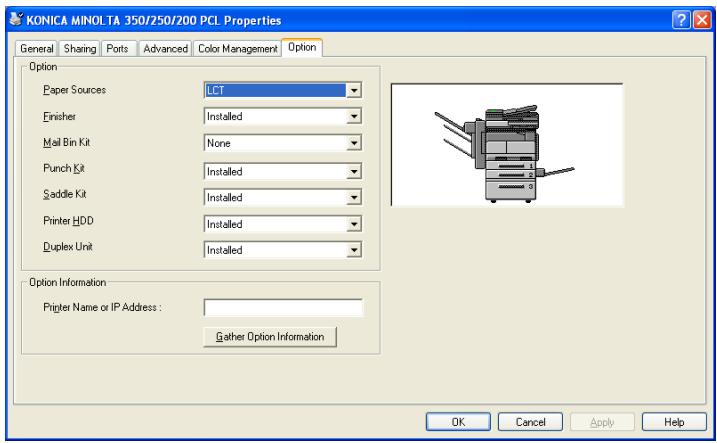717x443 pixels.
Task: Switch to the Ports tab
Action: point(118,48)
